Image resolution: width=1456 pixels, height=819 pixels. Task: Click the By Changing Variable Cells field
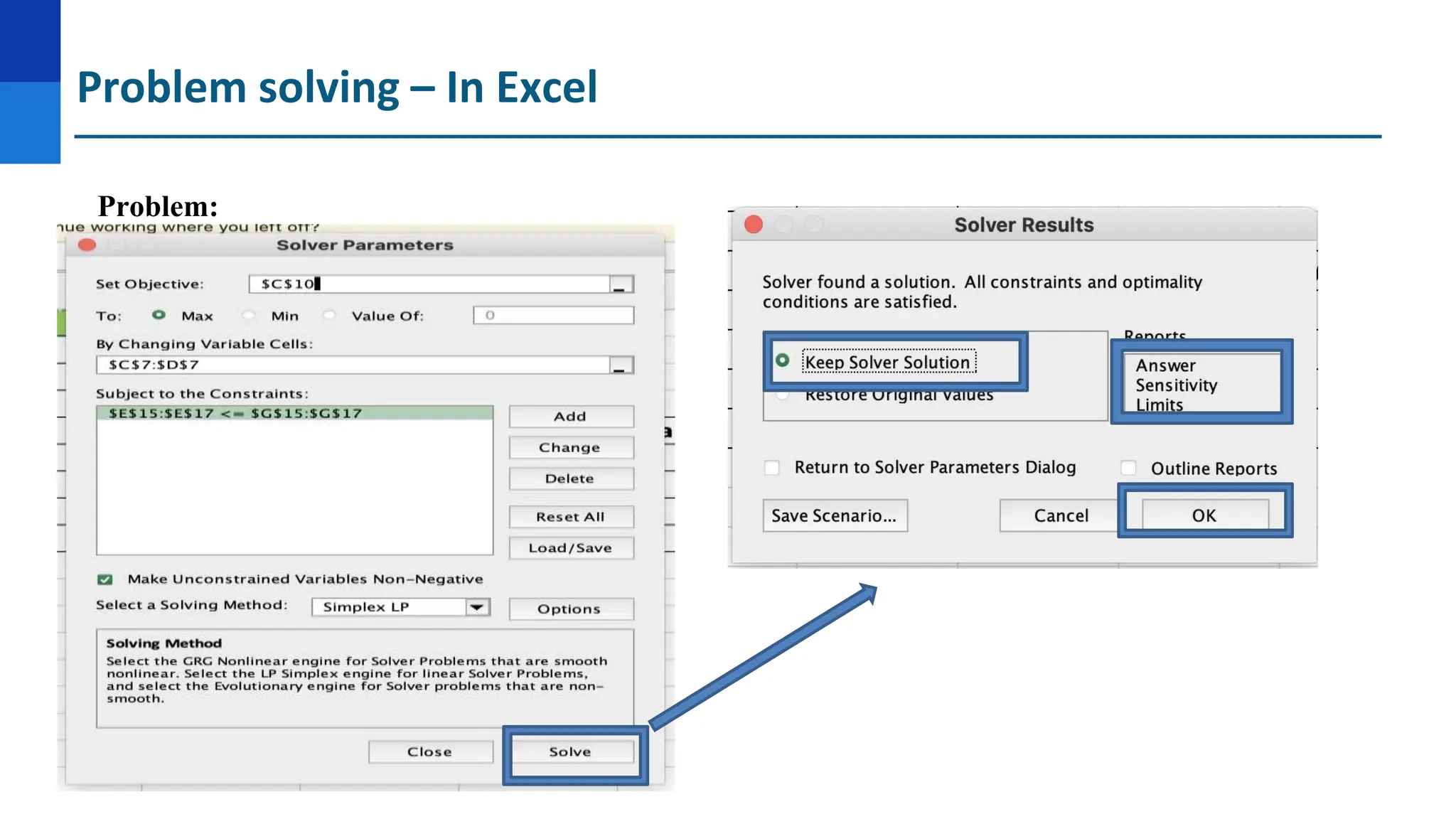pos(353,365)
